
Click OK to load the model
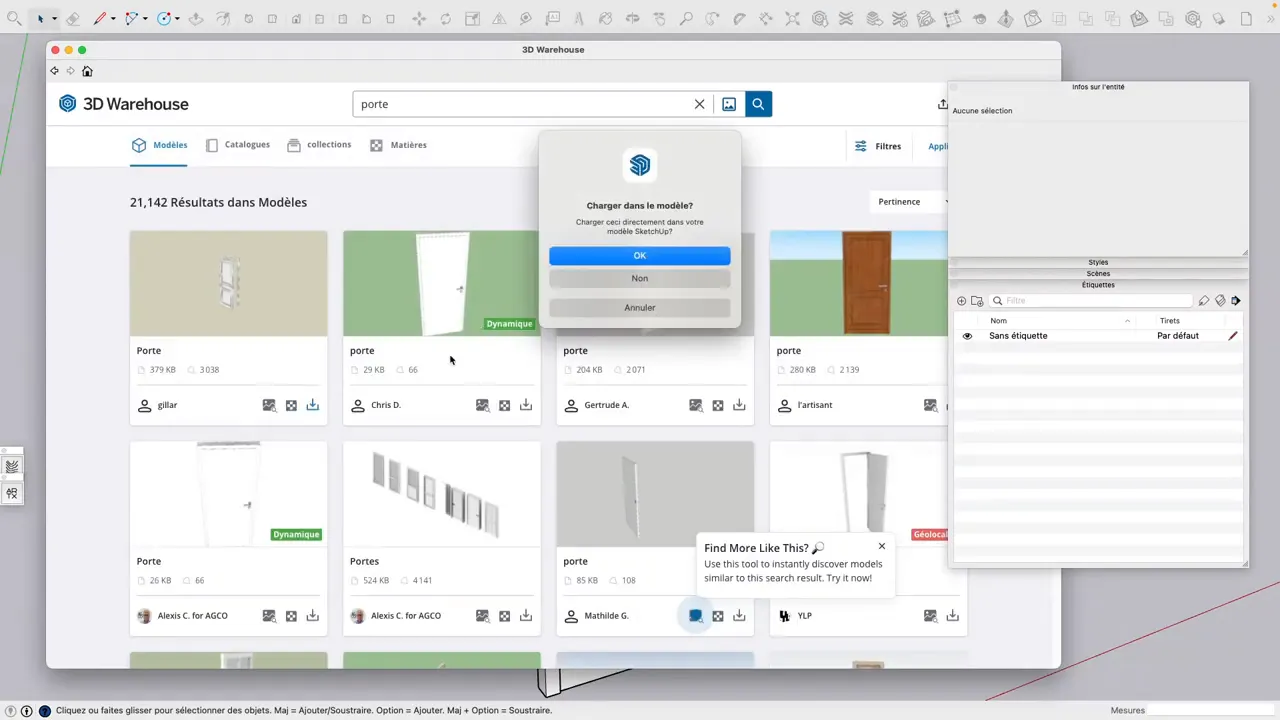coord(639,255)
